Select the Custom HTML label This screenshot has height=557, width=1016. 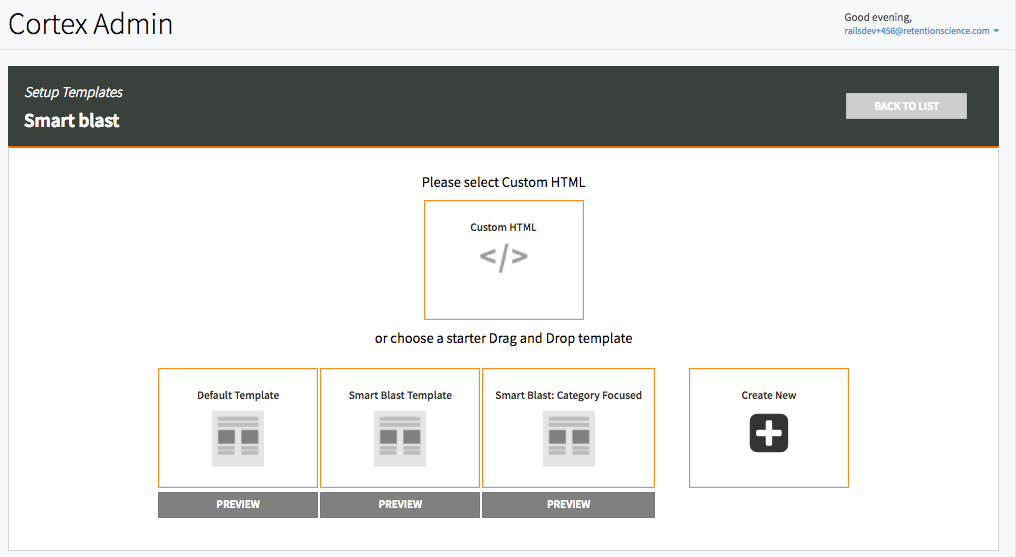tap(503, 227)
